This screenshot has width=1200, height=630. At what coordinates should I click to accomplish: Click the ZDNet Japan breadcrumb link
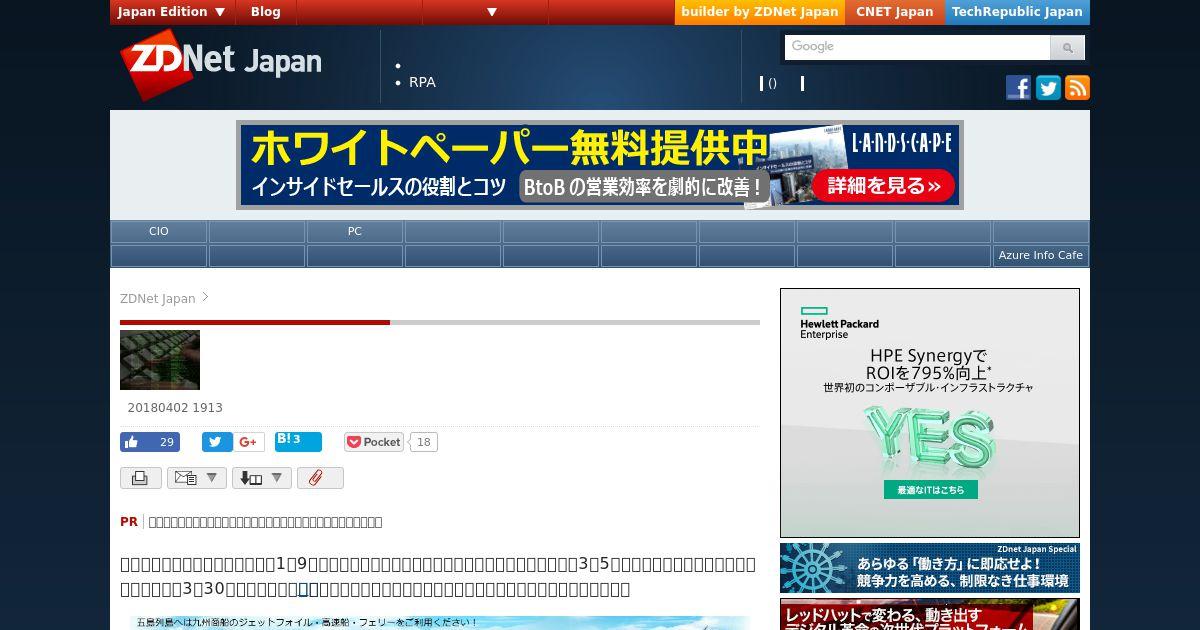tap(158, 298)
